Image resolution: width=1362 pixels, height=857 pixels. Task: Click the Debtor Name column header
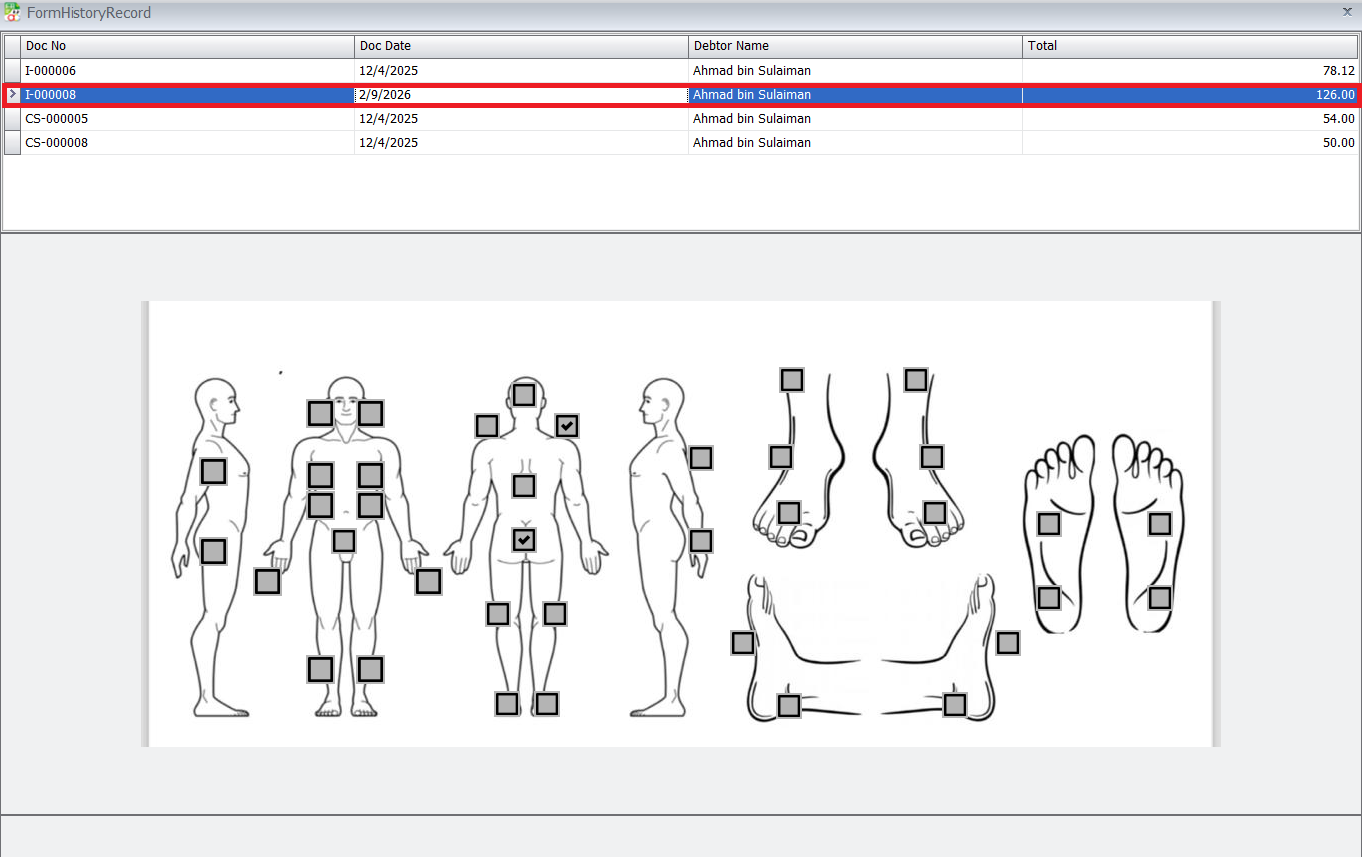854,46
